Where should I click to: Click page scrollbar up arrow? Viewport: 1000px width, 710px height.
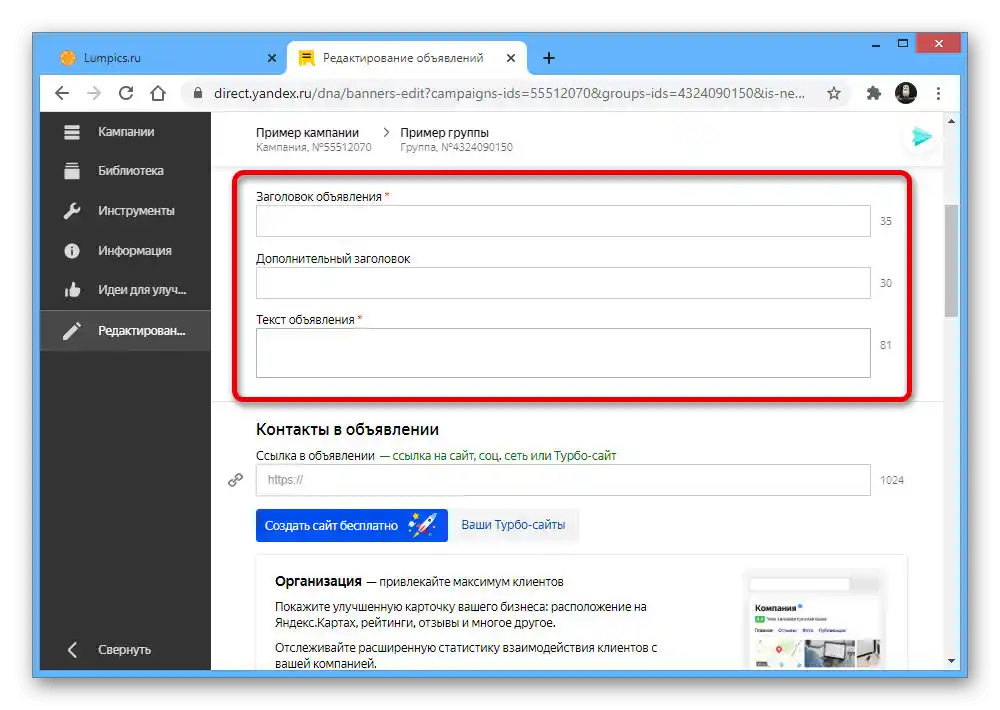pos(952,121)
